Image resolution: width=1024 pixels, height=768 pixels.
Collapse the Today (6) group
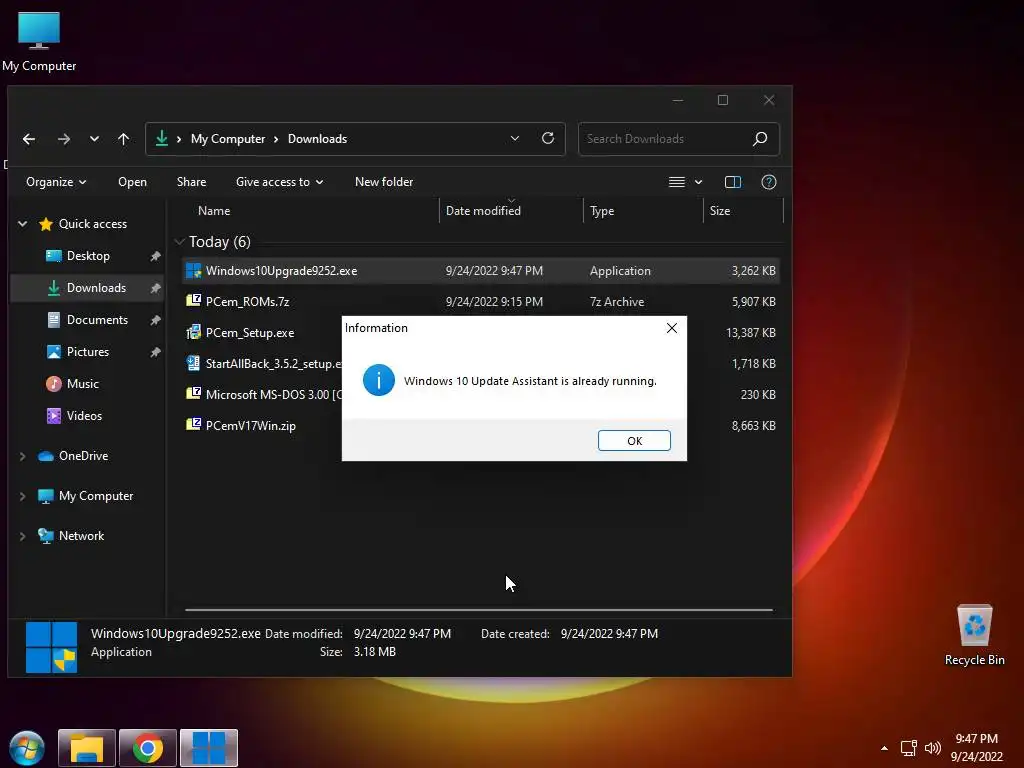click(x=180, y=242)
